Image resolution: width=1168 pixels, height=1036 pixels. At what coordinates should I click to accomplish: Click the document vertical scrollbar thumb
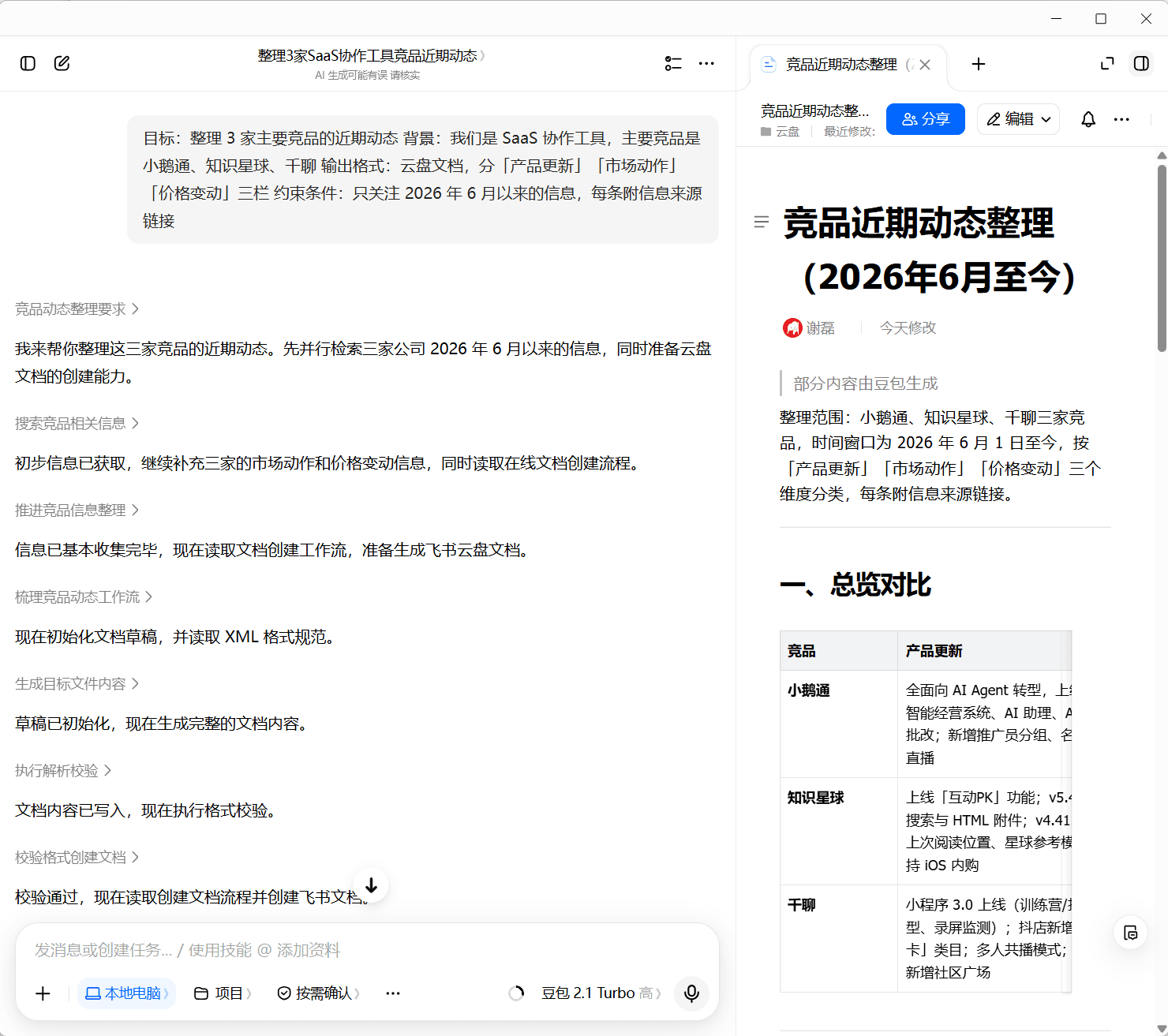pyautogui.click(x=1162, y=258)
